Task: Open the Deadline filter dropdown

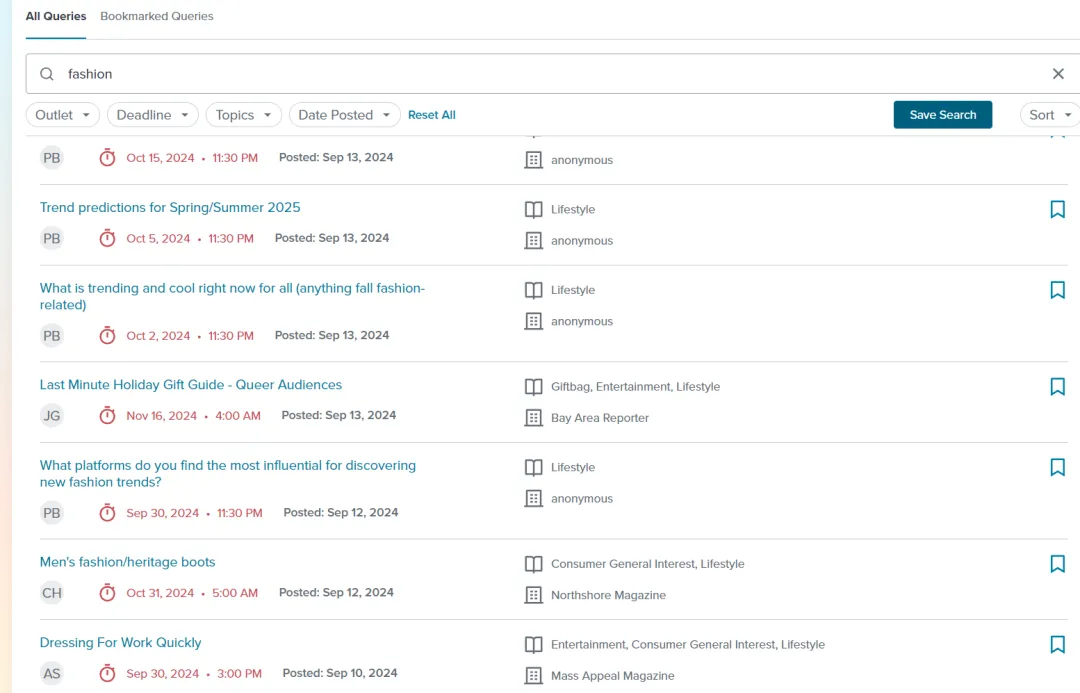Action: coord(152,115)
